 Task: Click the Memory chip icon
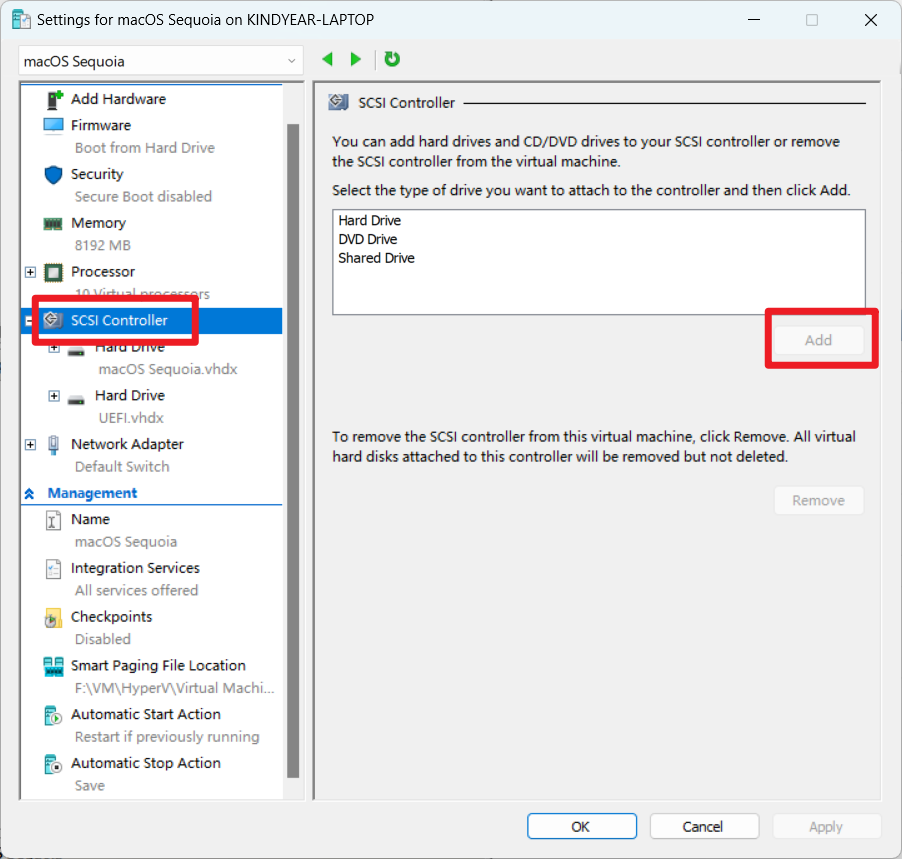(53, 223)
